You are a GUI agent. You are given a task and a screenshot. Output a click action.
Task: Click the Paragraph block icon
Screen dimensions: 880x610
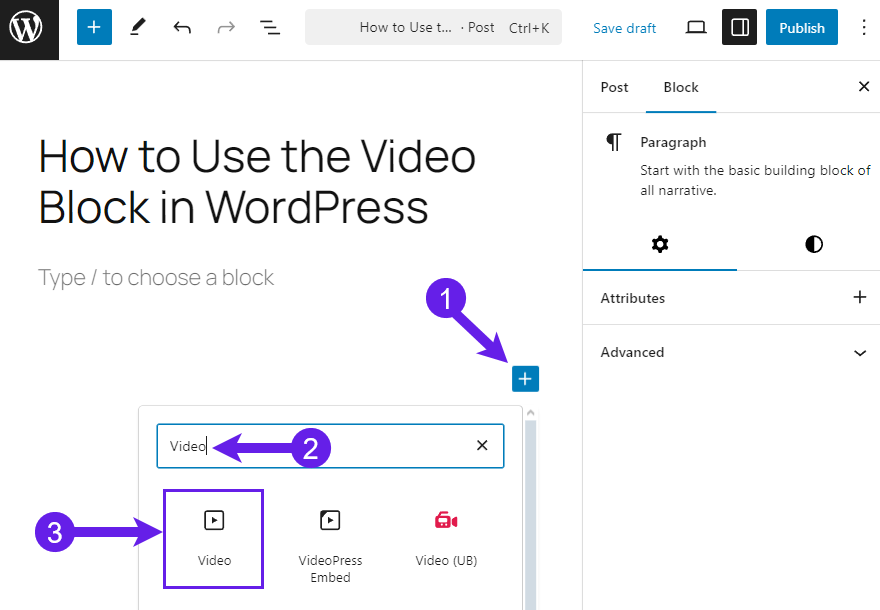pyautogui.click(x=614, y=142)
